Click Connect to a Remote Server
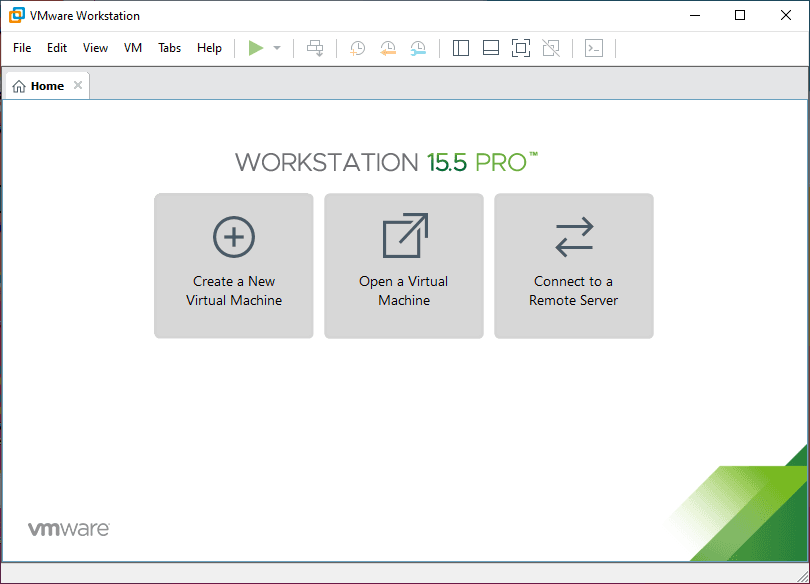The image size is (810, 584). point(574,266)
